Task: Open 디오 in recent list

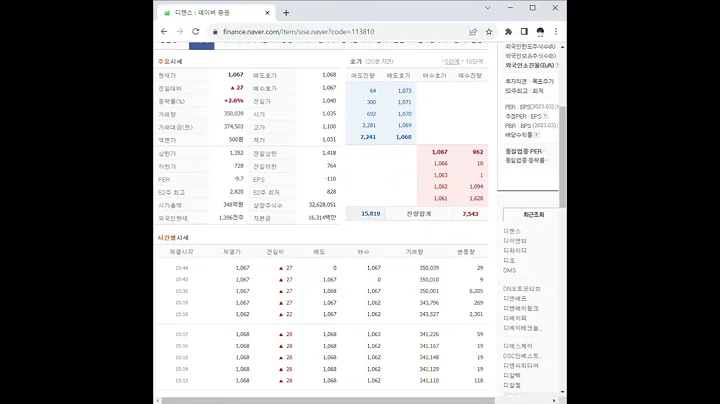Action: (x=509, y=260)
